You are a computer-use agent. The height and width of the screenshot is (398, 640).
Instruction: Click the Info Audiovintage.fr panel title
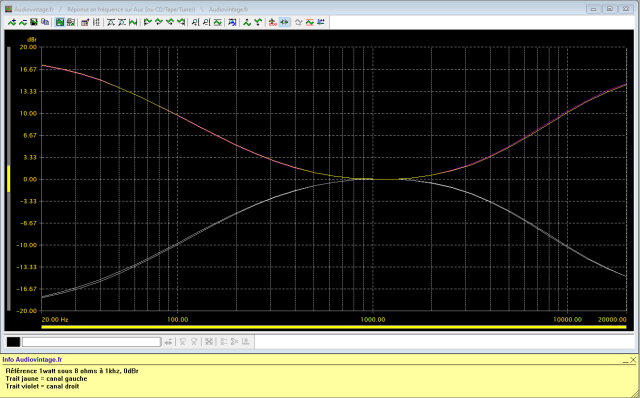(32, 360)
